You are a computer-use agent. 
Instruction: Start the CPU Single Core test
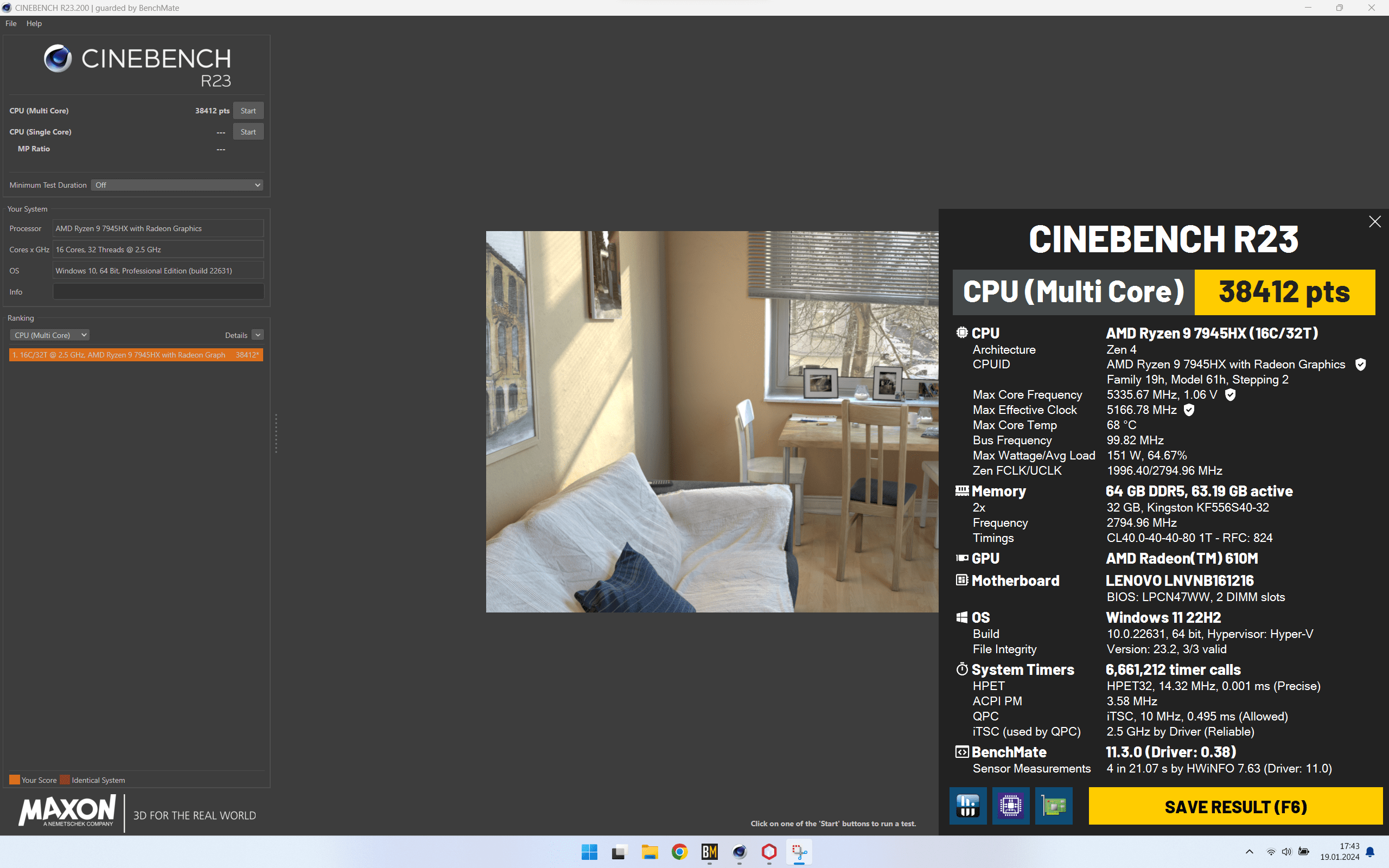coord(248,132)
